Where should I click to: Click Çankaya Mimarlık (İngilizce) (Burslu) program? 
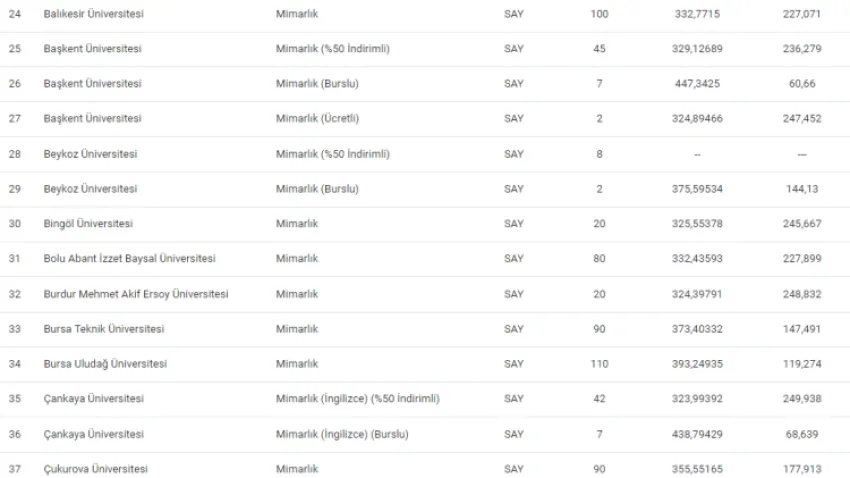click(342, 434)
